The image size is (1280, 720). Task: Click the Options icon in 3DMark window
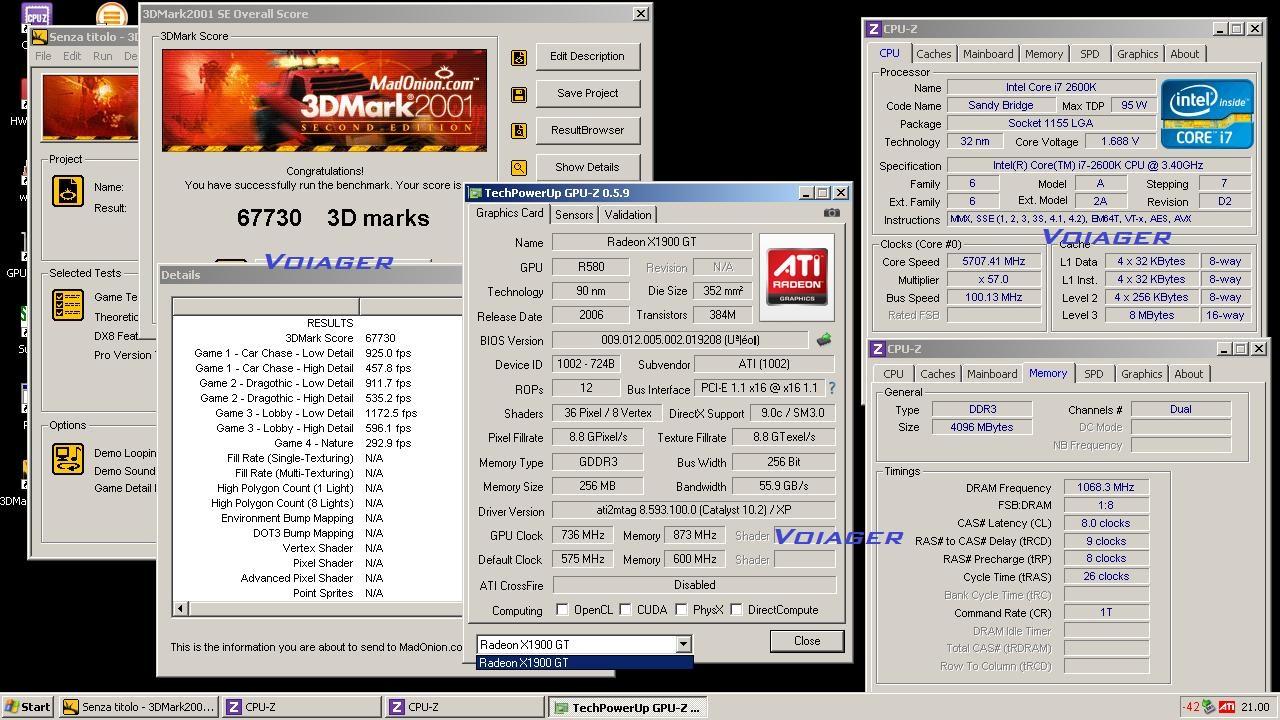tap(68, 459)
